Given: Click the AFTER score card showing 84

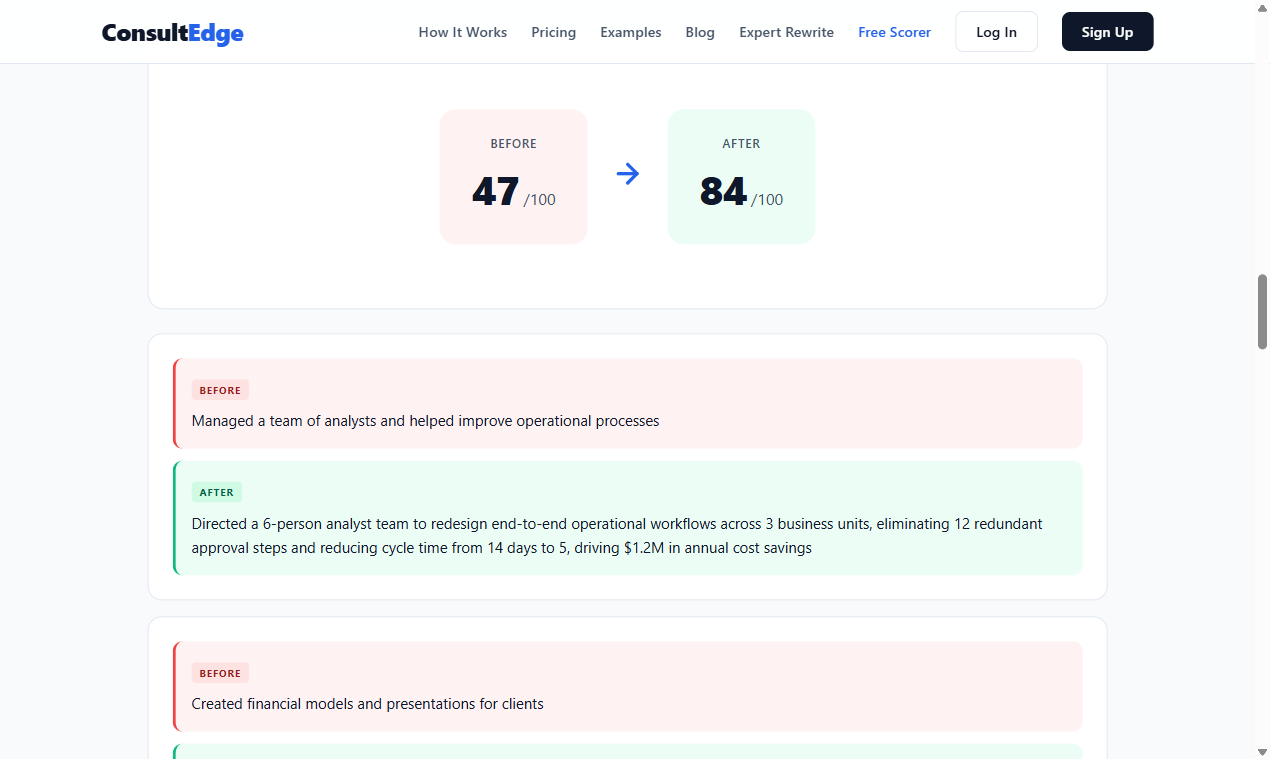Looking at the screenshot, I should (741, 176).
